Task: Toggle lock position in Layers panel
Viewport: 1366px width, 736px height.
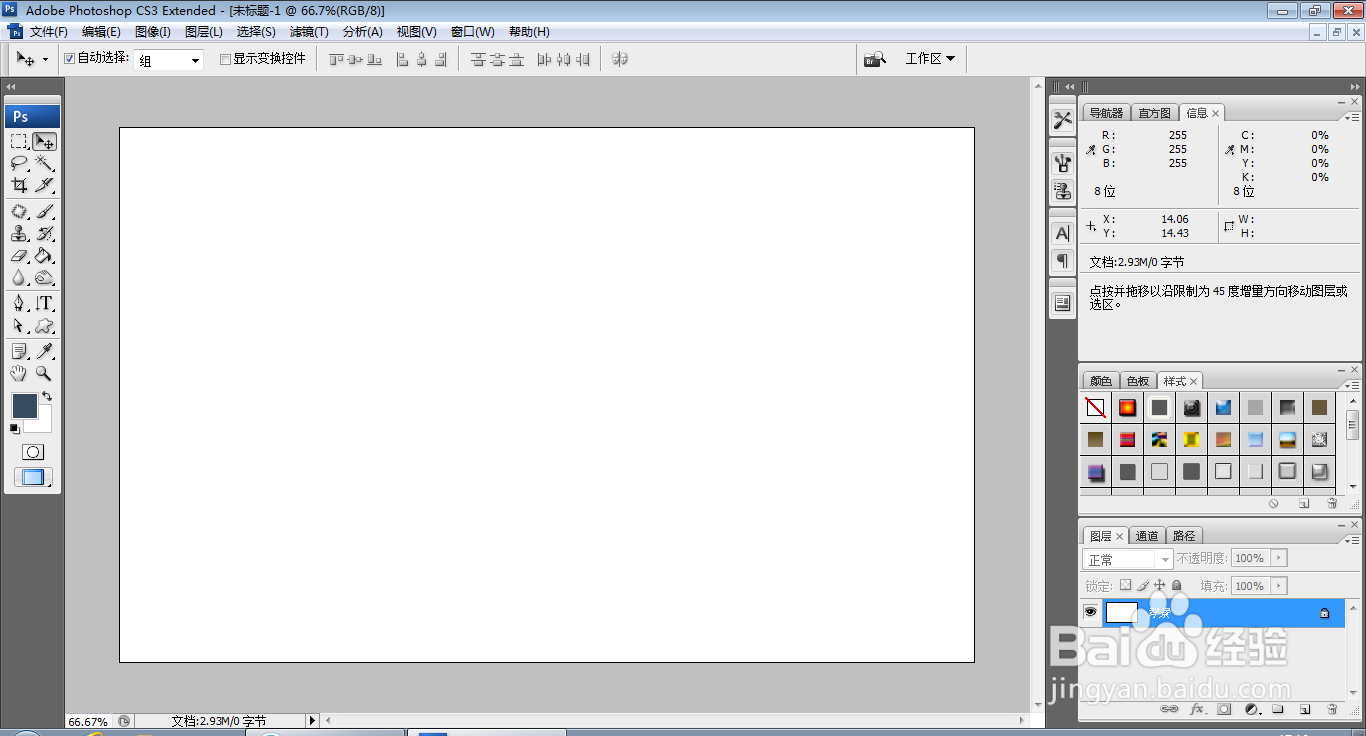Action: tap(1160, 586)
